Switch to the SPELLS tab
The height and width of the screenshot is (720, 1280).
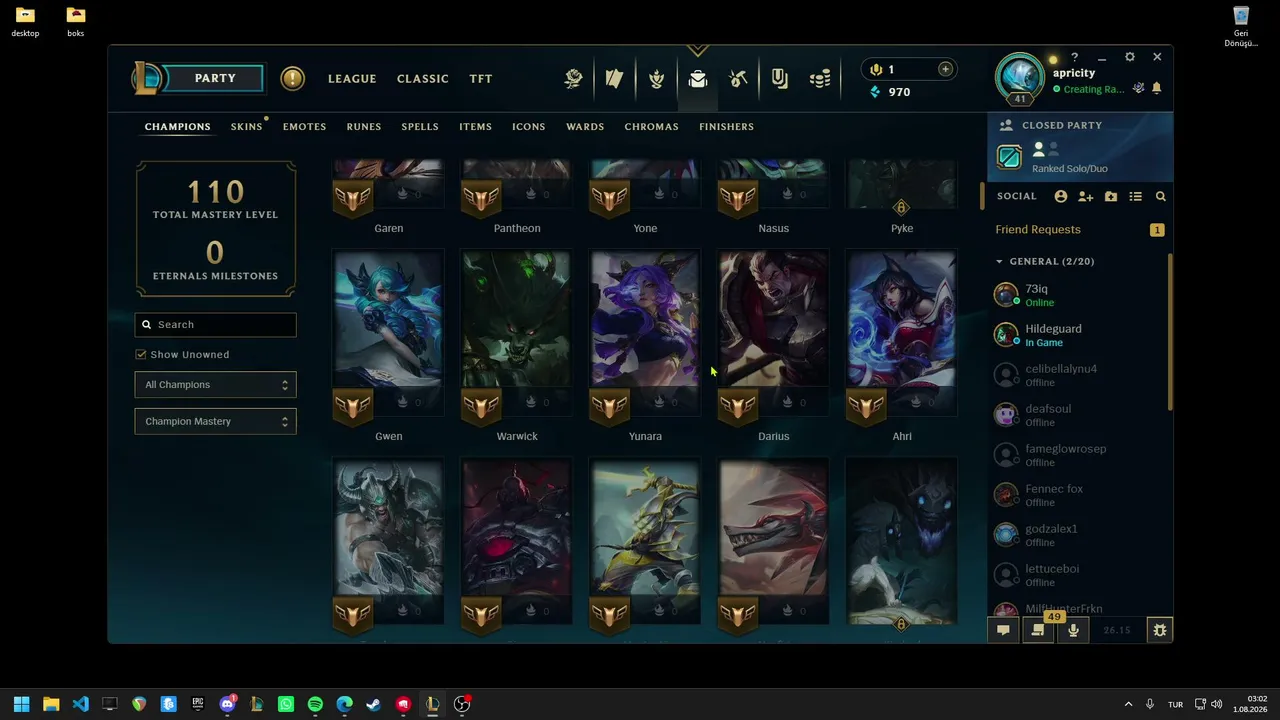pyautogui.click(x=420, y=127)
